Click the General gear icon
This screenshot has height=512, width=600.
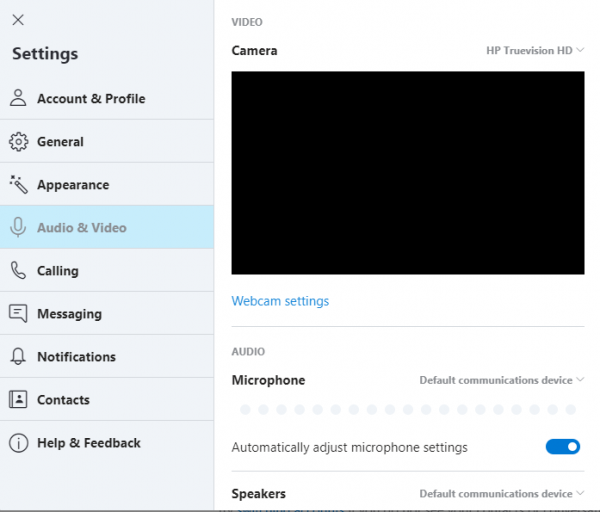pos(18,141)
